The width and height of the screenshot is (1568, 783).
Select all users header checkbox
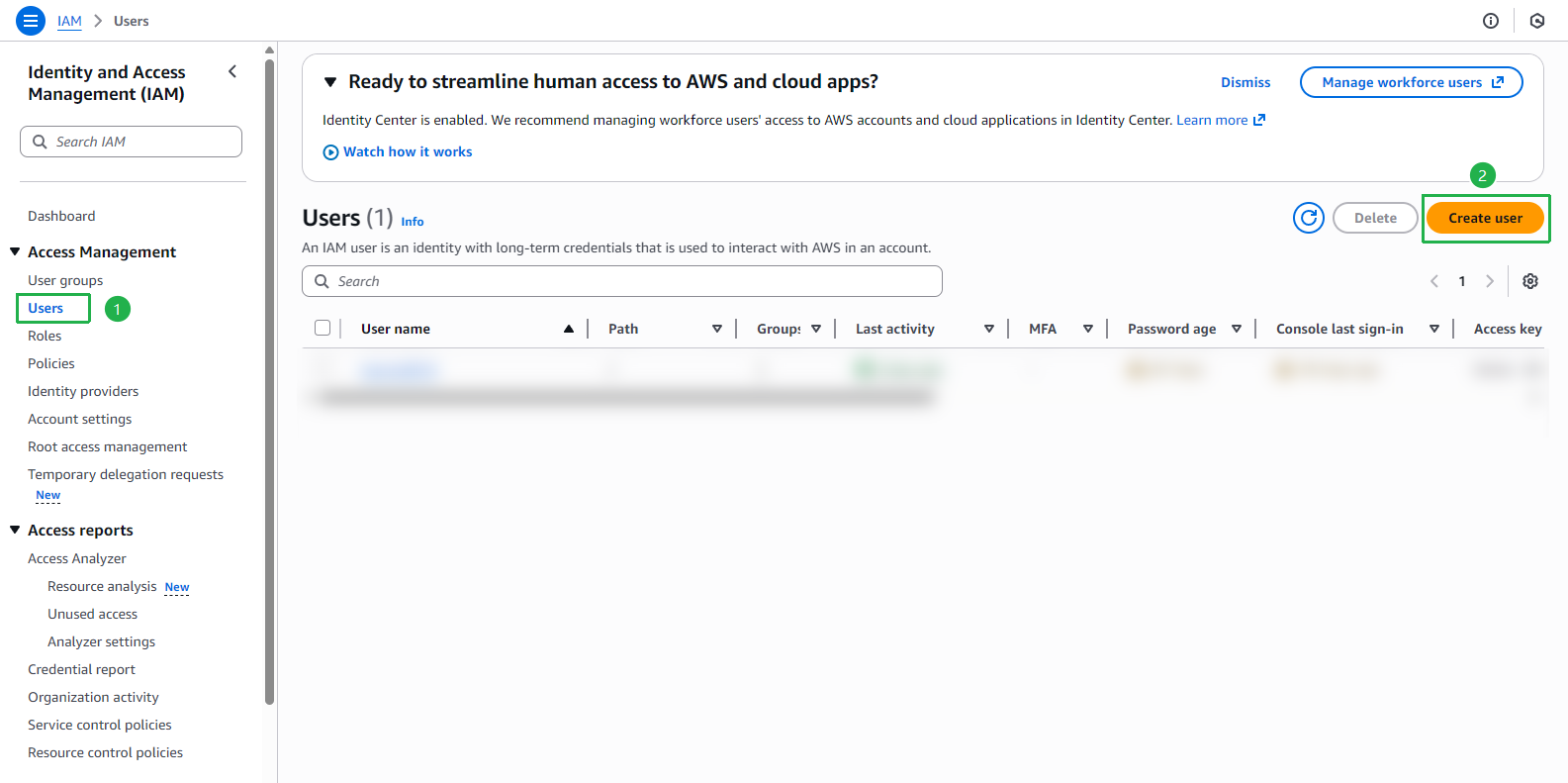pyautogui.click(x=323, y=328)
